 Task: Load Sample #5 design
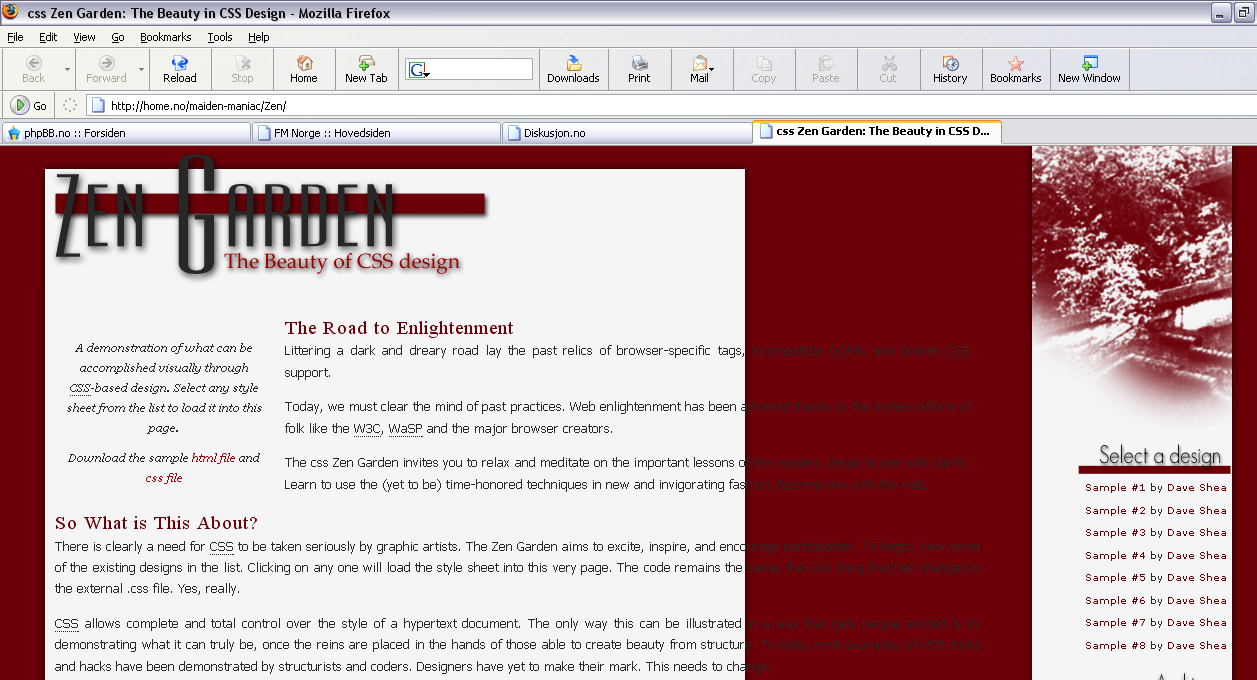pos(1115,577)
